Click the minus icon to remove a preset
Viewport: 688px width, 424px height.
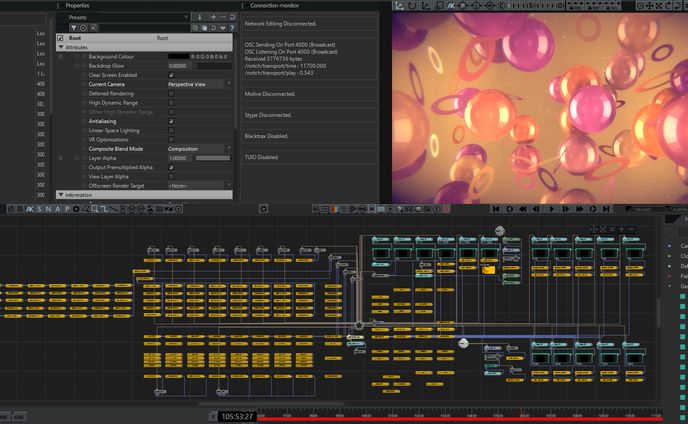point(223,17)
